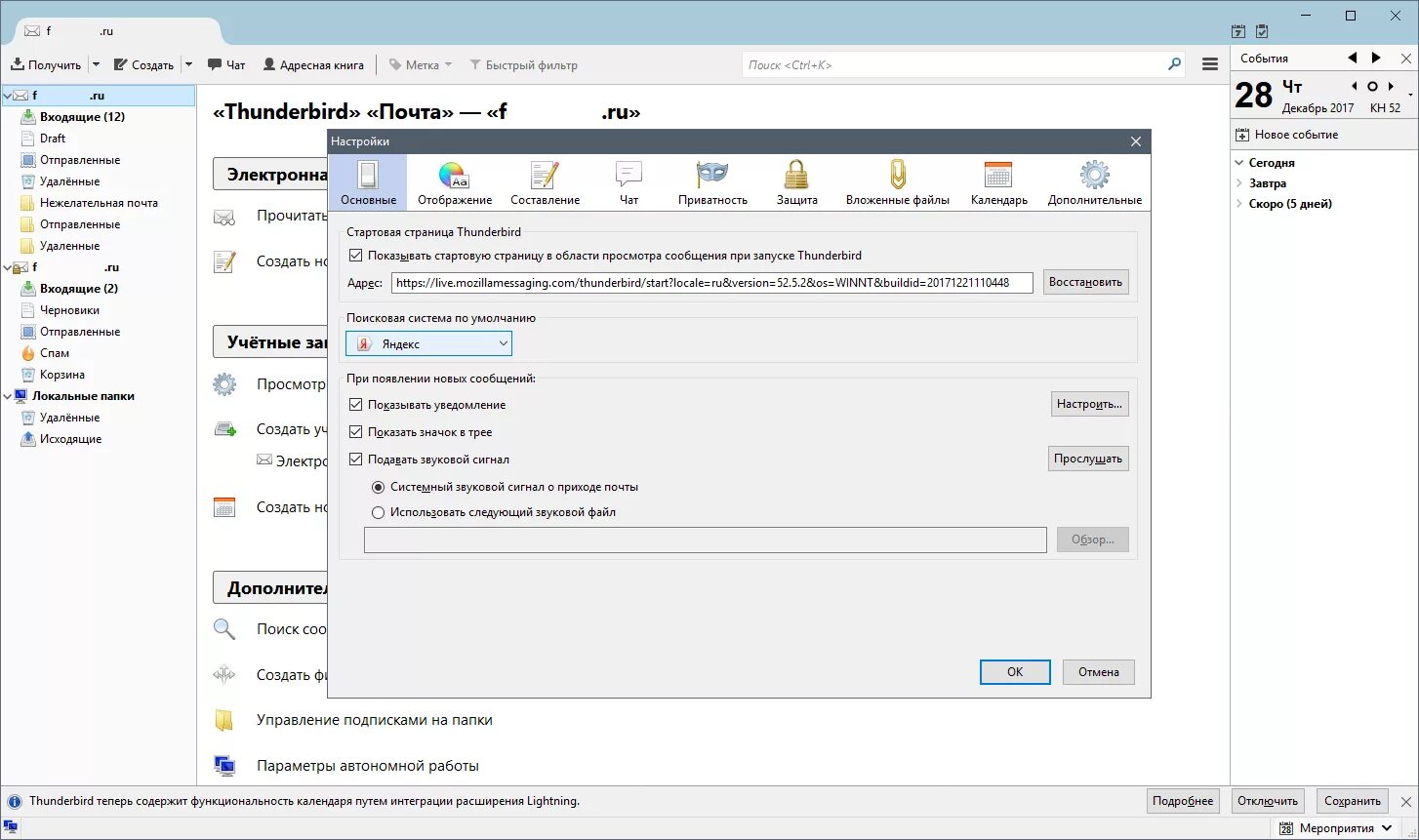Open the Создать dropdown arrow

pos(189,65)
